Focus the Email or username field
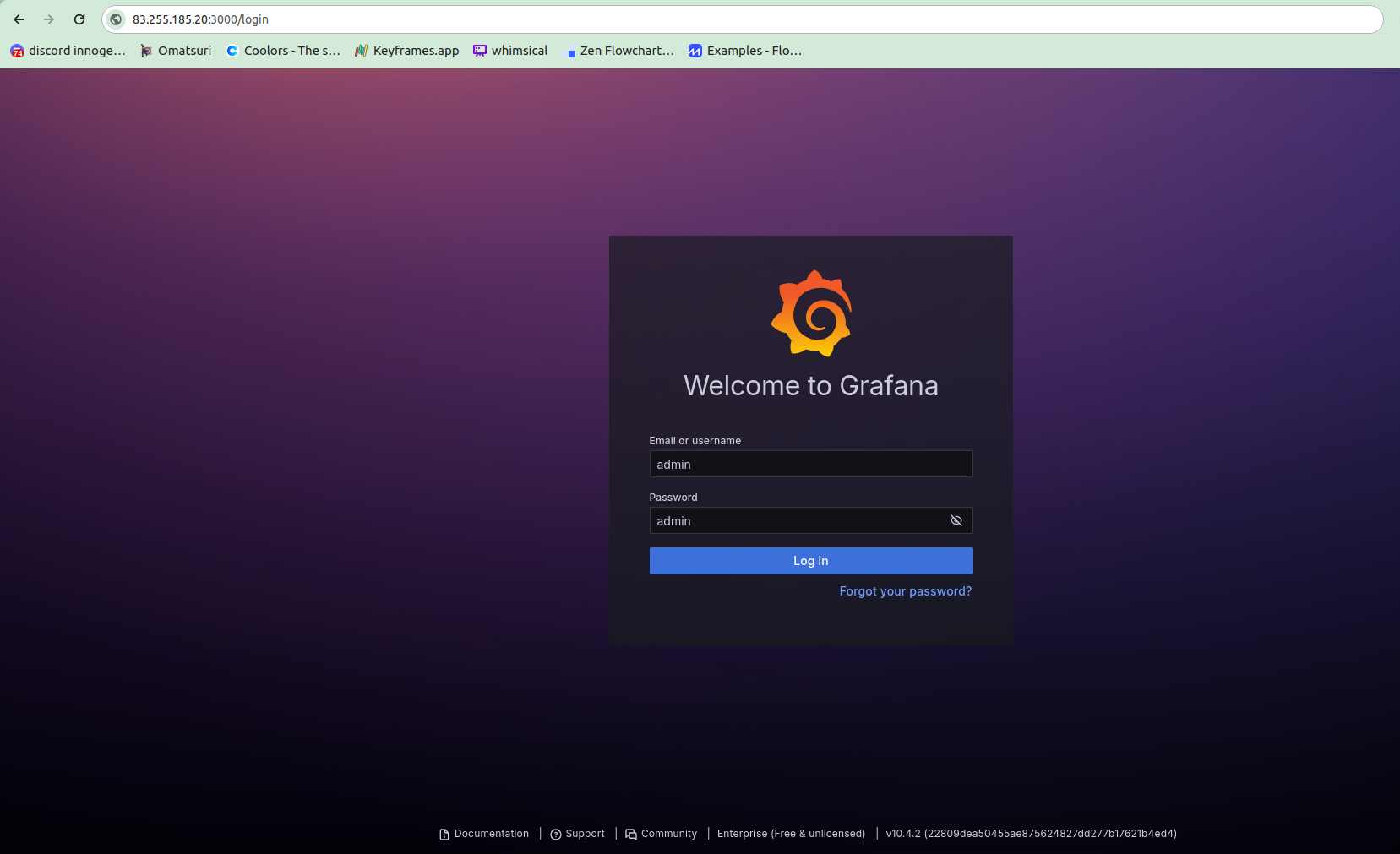The width and height of the screenshot is (1400, 854). (x=811, y=464)
